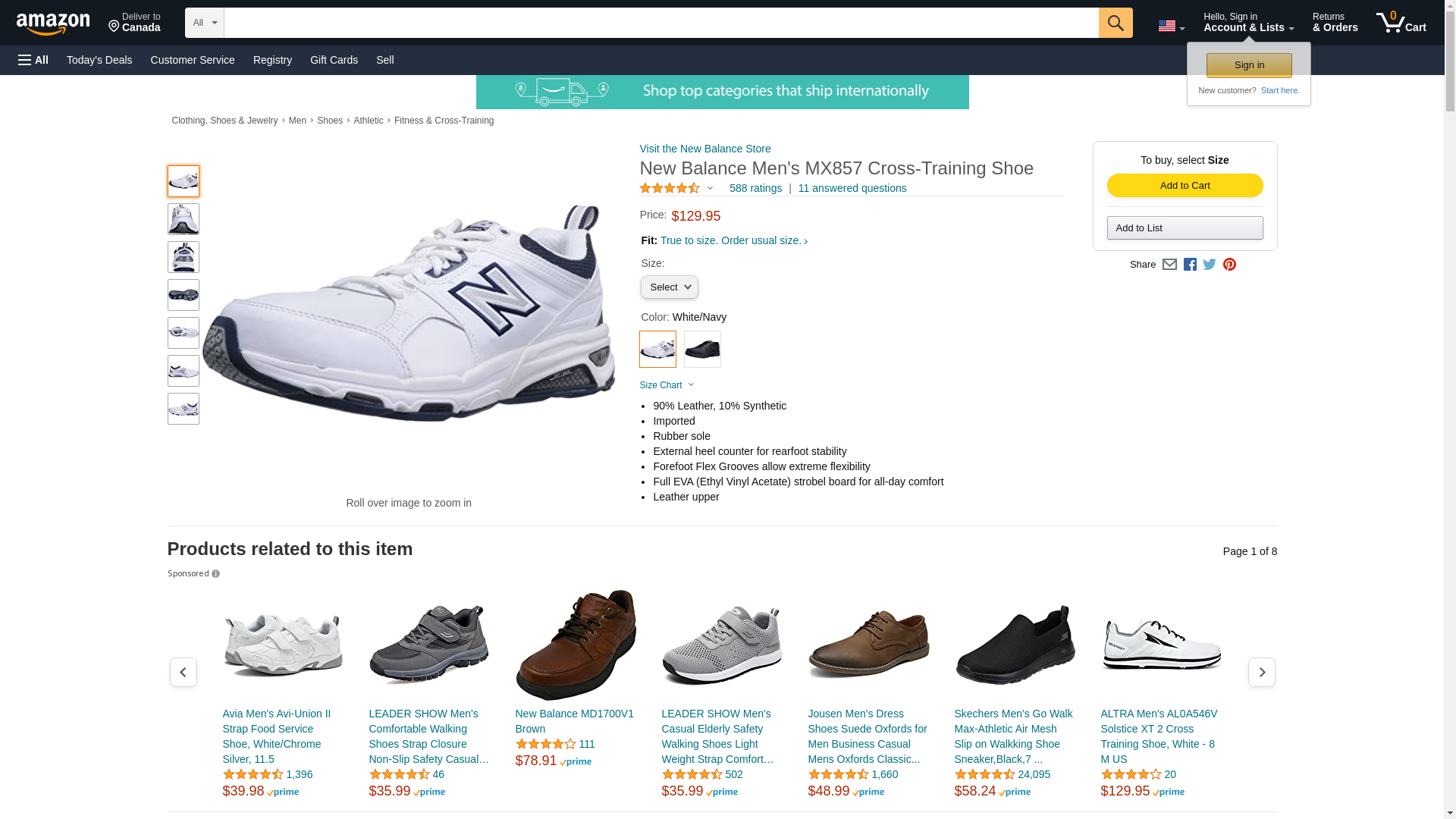
Task: Click the search magnifier button
Action: 1115,23
